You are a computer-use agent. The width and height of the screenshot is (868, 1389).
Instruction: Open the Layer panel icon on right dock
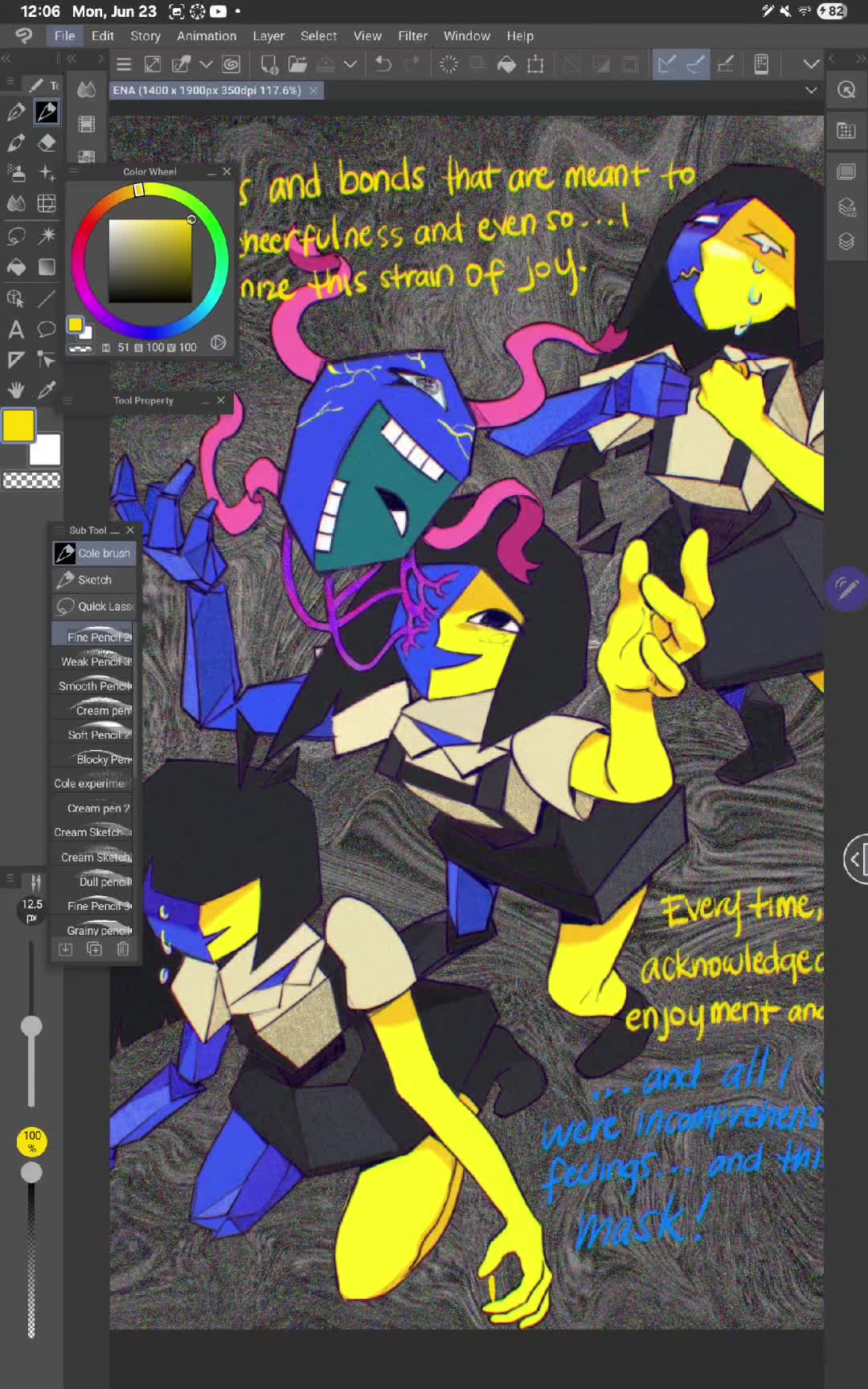coord(846,241)
